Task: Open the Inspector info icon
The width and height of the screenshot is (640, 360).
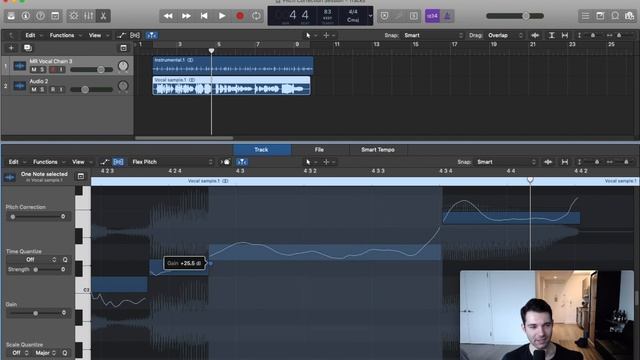Action: 26,16
